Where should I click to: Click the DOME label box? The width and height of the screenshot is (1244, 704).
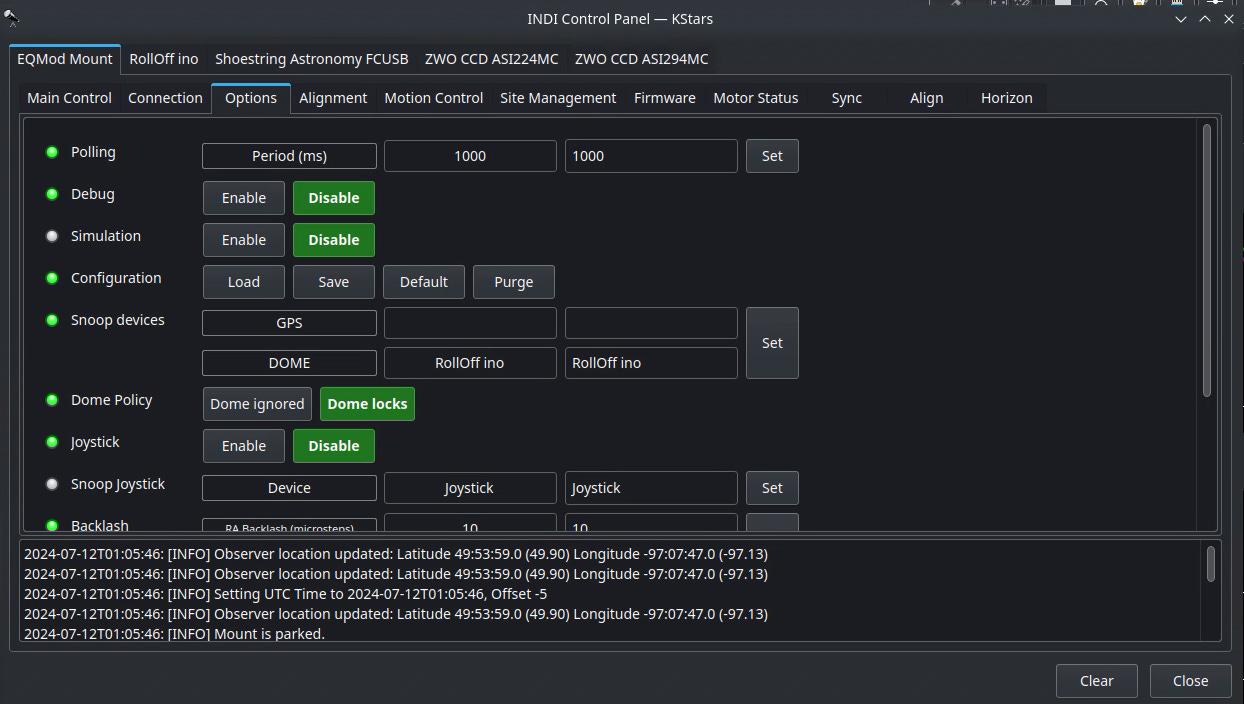[x=289, y=363]
